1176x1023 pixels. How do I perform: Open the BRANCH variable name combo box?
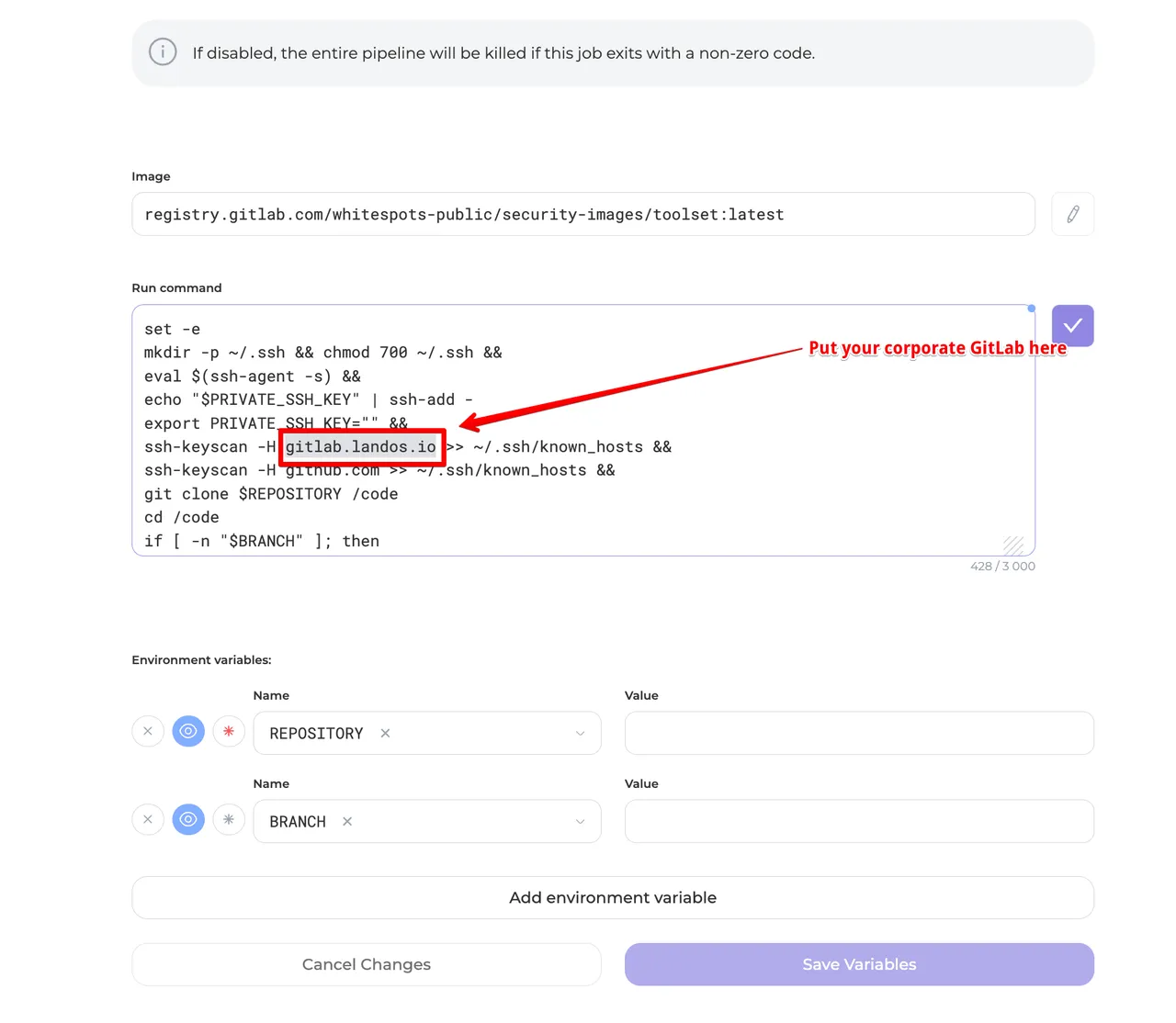[459, 821]
